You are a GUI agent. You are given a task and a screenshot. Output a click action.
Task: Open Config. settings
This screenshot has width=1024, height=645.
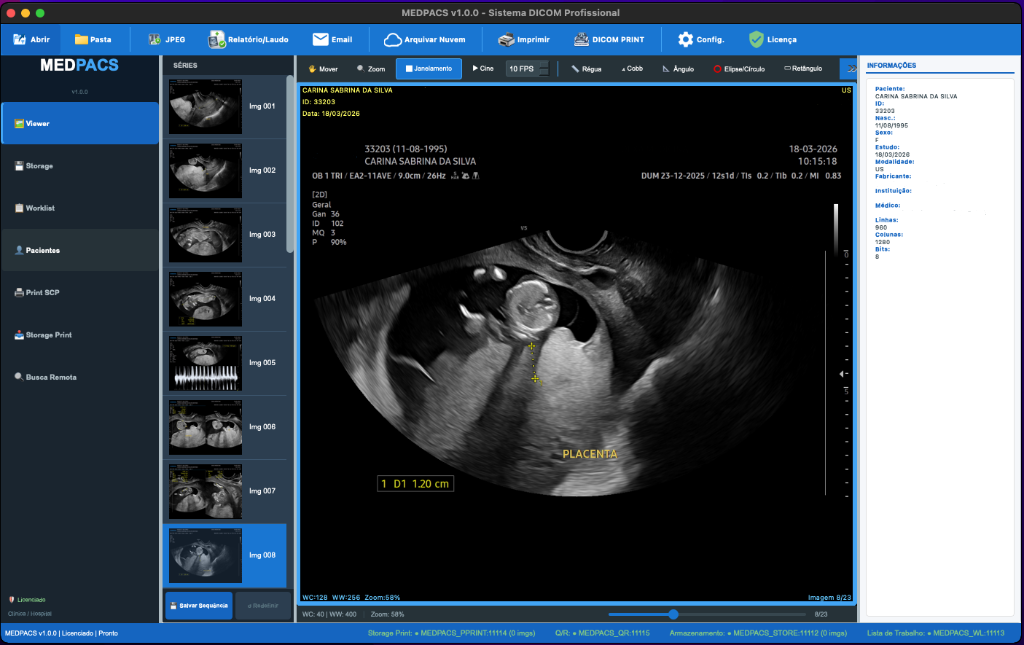pyautogui.click(x=701, y=40)
